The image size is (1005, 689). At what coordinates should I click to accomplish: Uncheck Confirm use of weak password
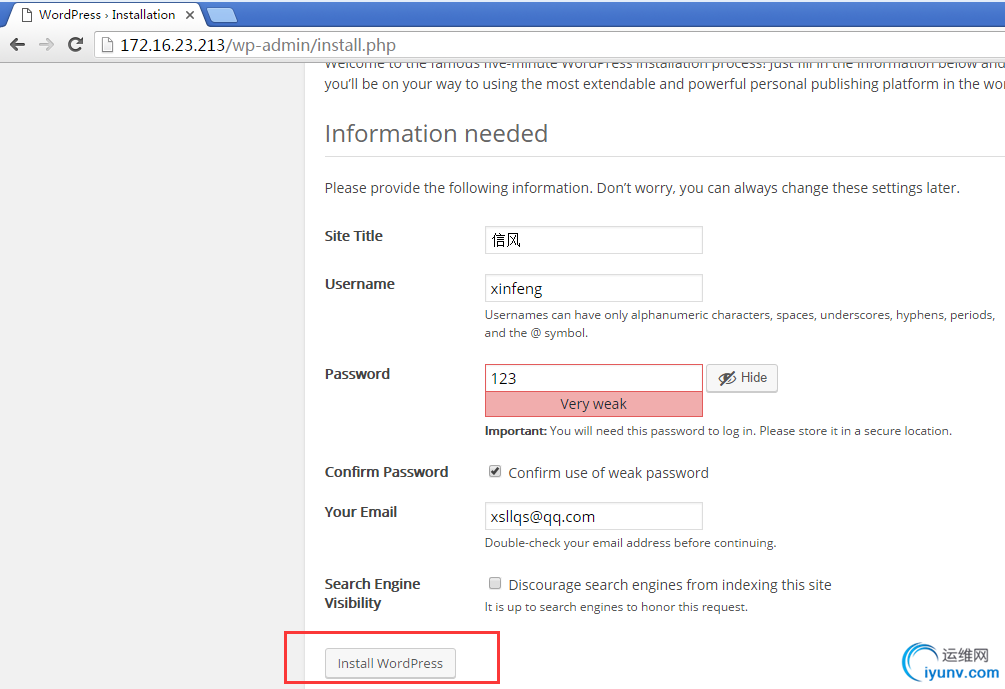(495, 472)
